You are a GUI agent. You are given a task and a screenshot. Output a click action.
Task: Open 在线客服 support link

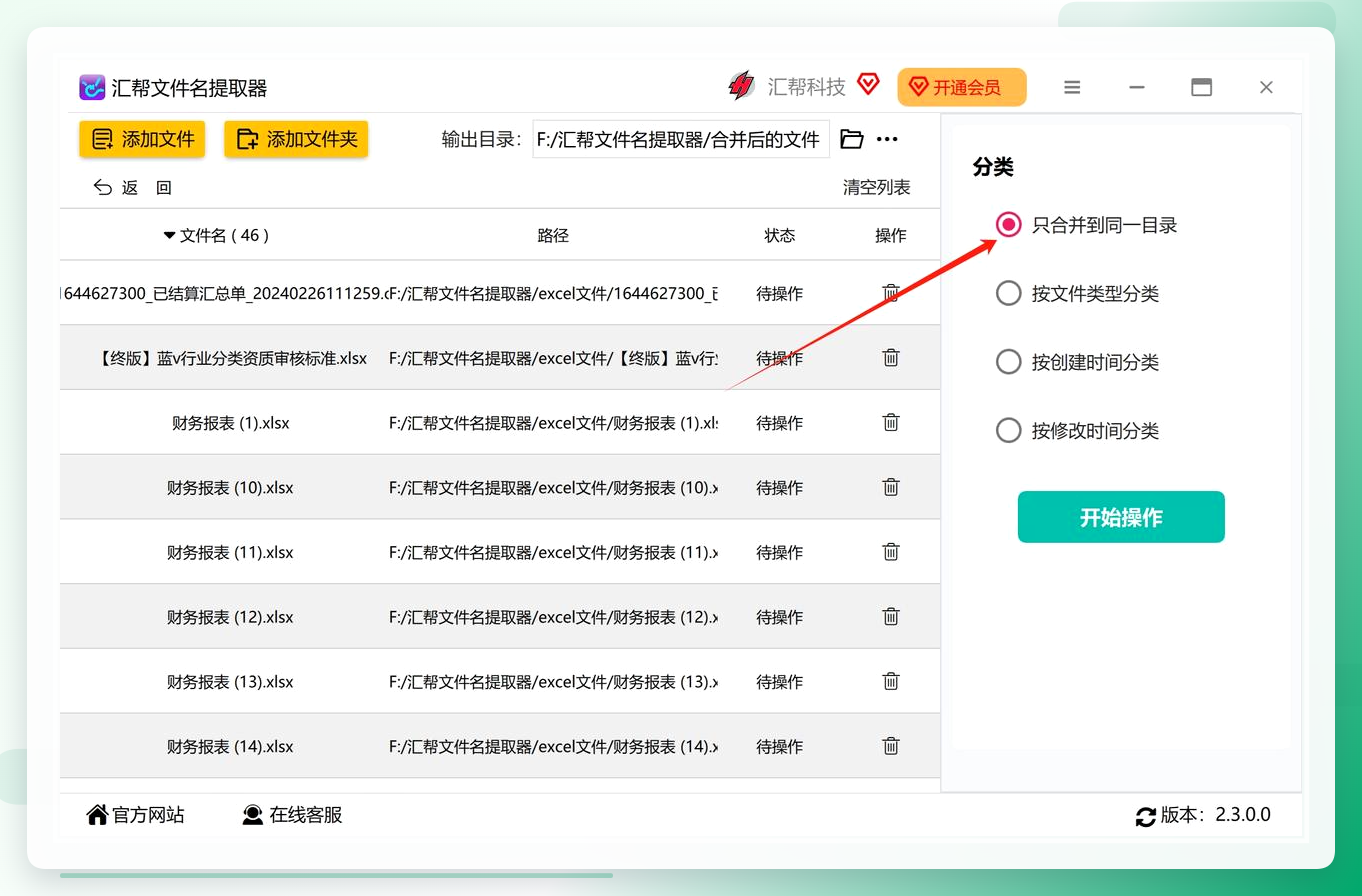point(292,815)
